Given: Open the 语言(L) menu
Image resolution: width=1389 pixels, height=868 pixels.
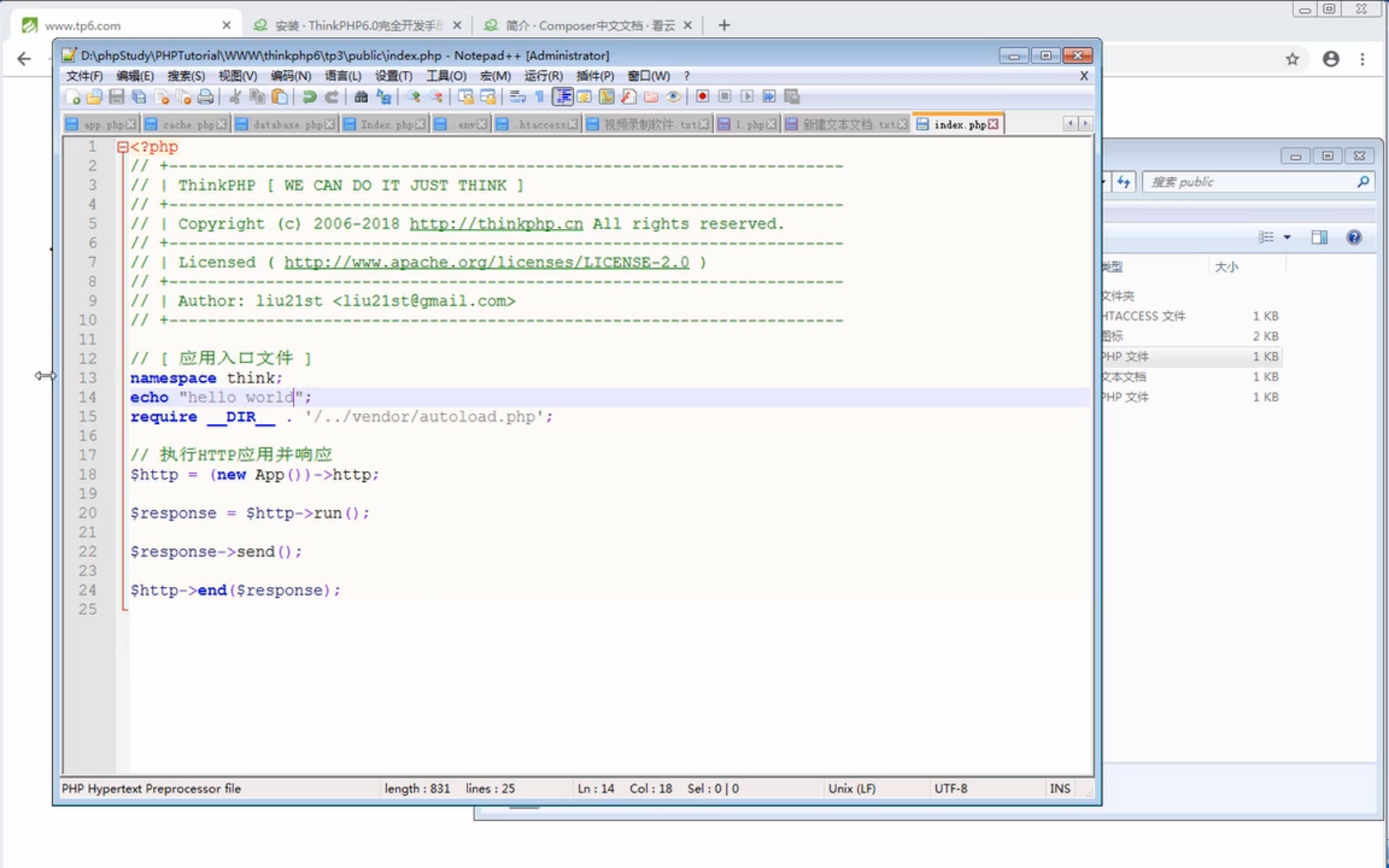Looking at the screenshot, I should click(343, 75).
